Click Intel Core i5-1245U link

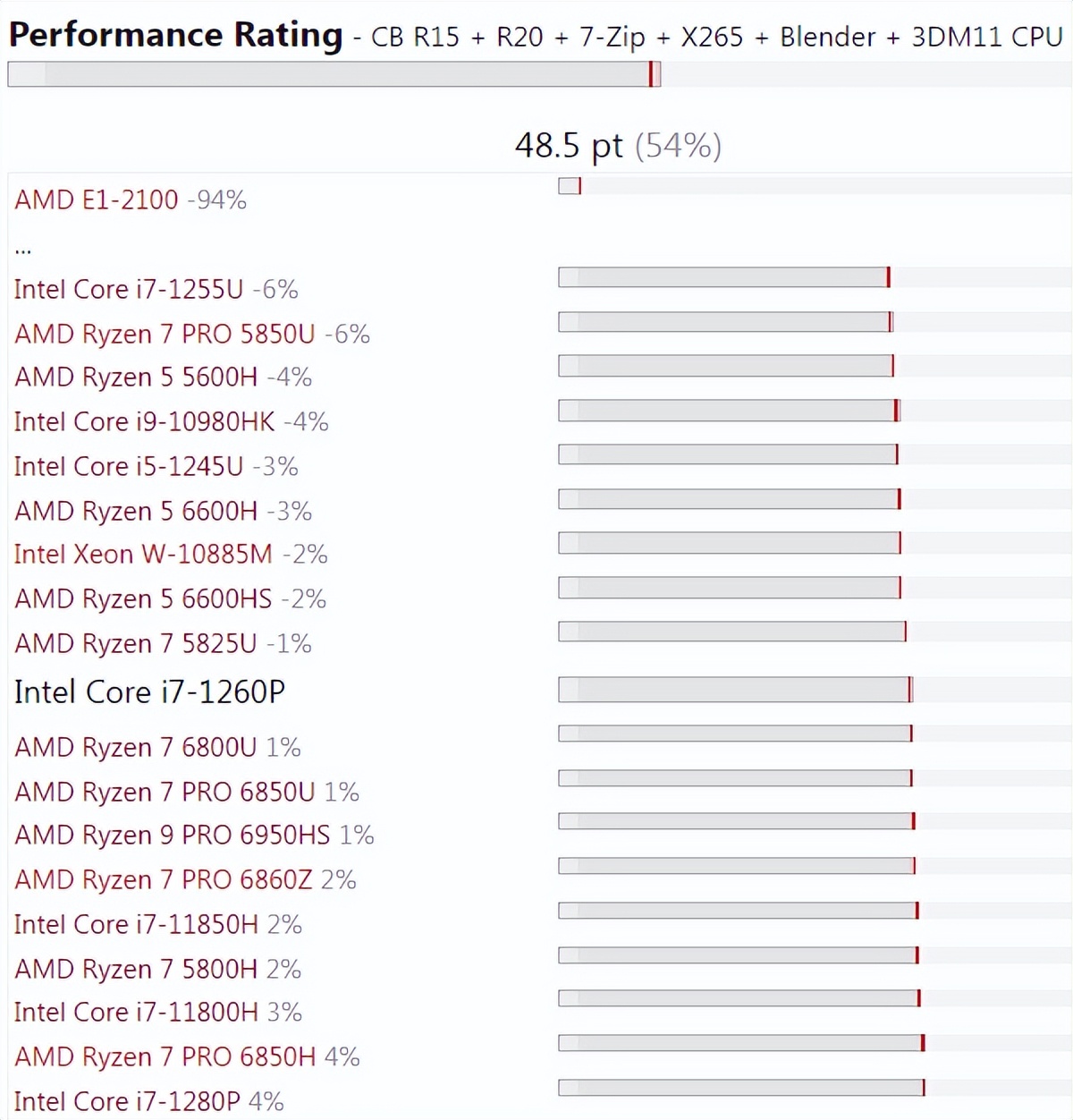(129, 466)
